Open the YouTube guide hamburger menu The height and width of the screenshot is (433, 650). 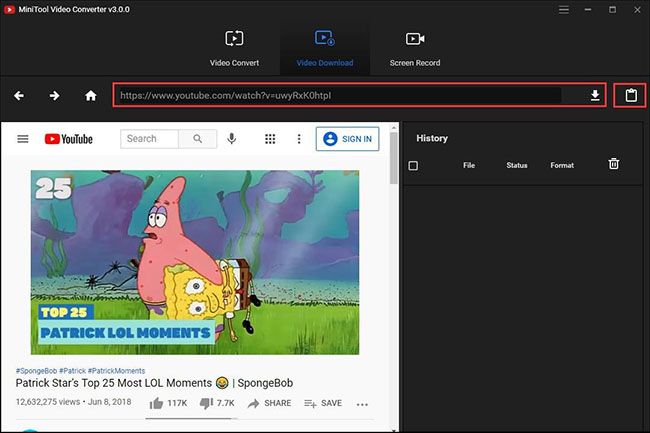(x=23, y=139)
